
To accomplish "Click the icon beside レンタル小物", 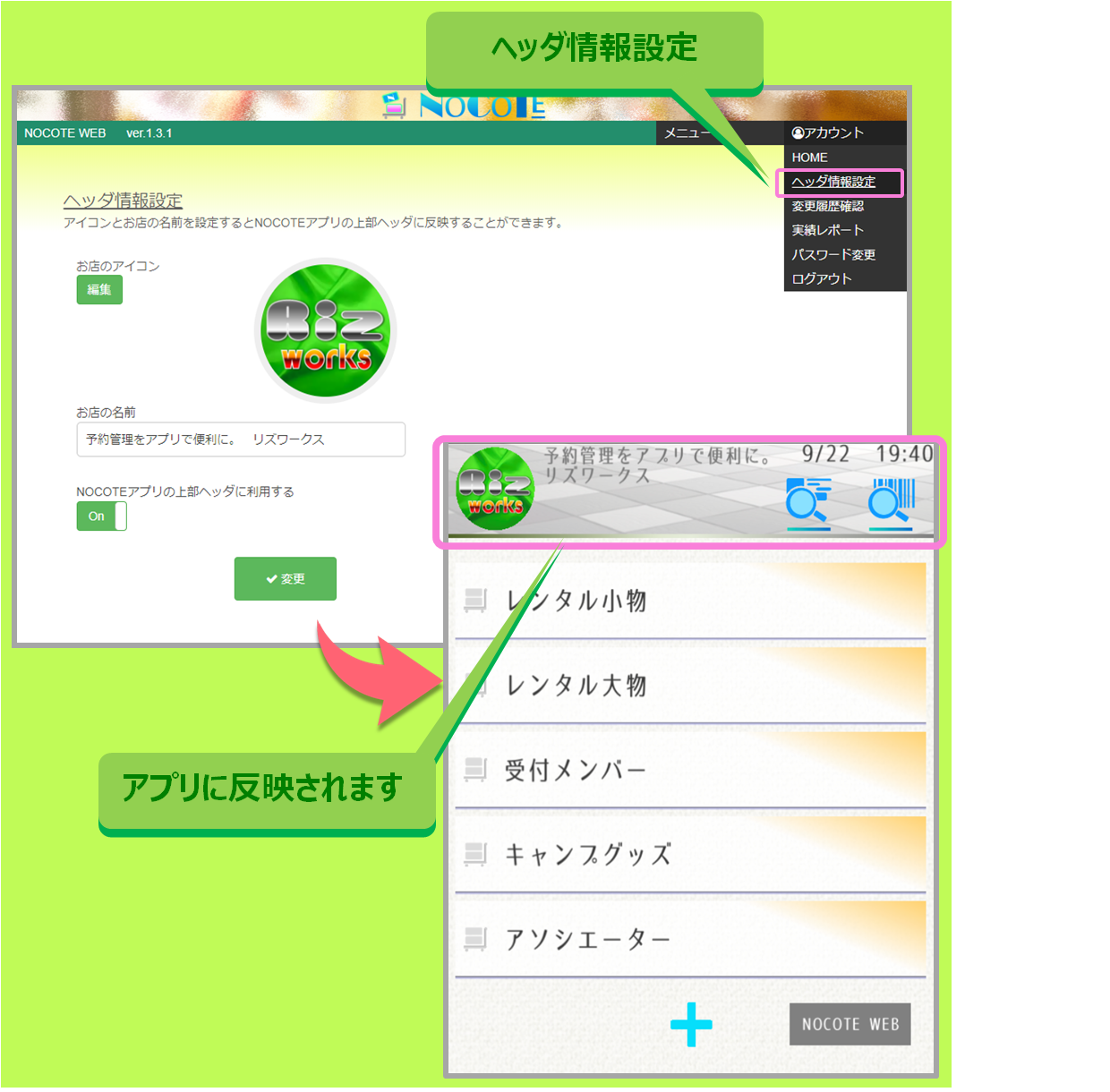I will tap(475, 600).
